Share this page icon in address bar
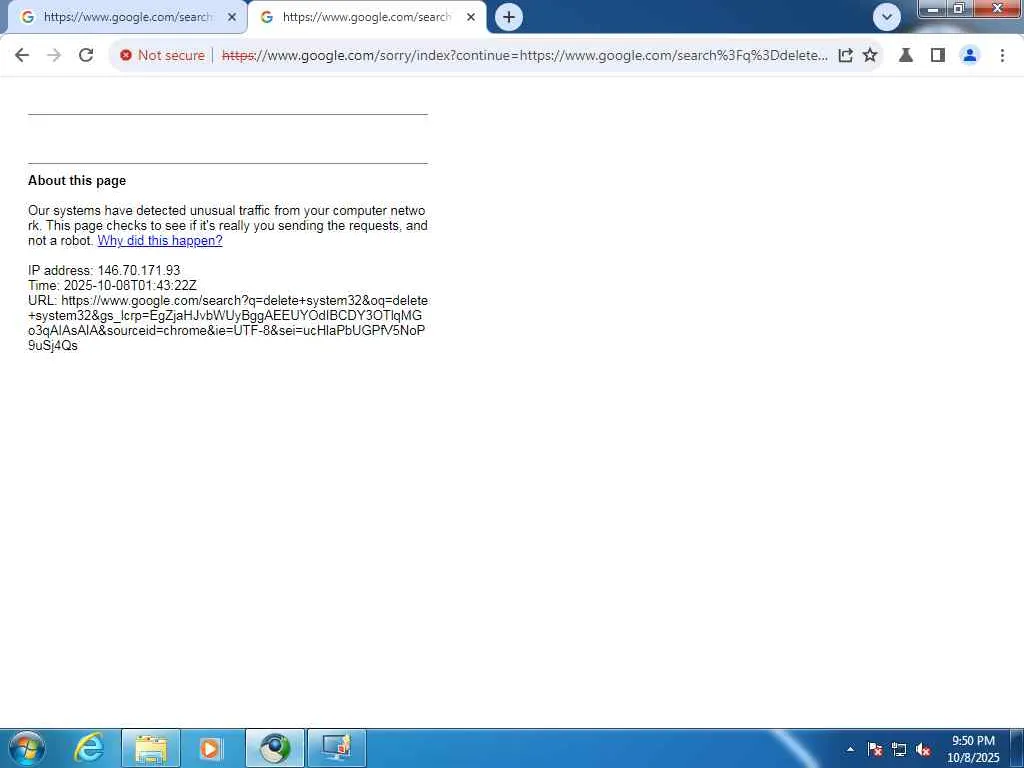The image size is (1024, 768). point(845,56)
